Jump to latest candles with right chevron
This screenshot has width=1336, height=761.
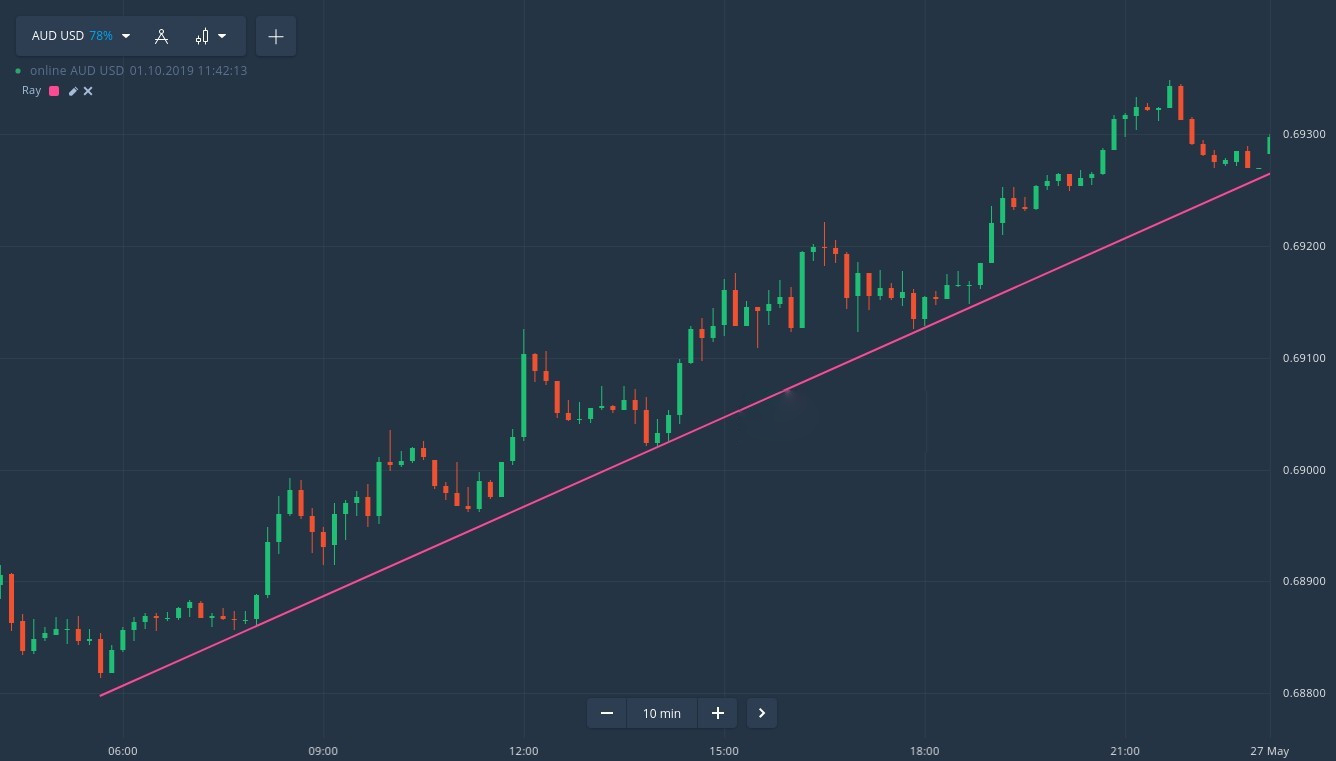point(762,713)
